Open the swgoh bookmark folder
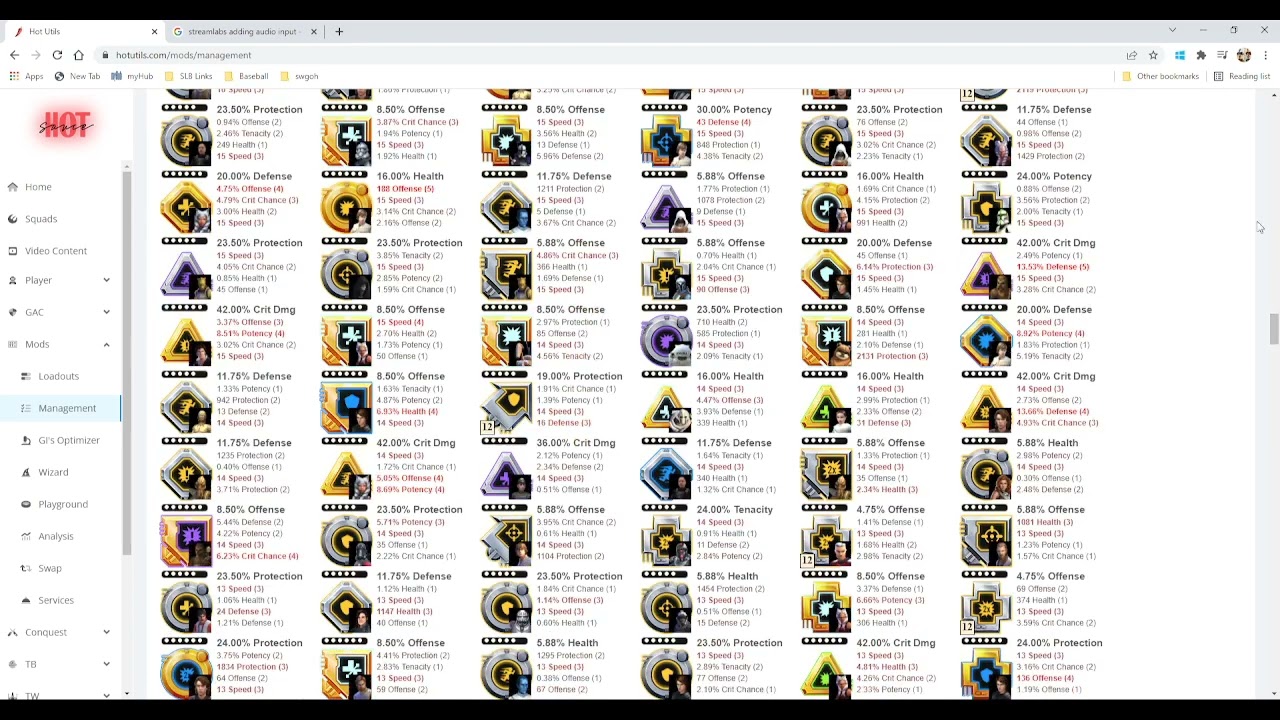 coord(300,76)
